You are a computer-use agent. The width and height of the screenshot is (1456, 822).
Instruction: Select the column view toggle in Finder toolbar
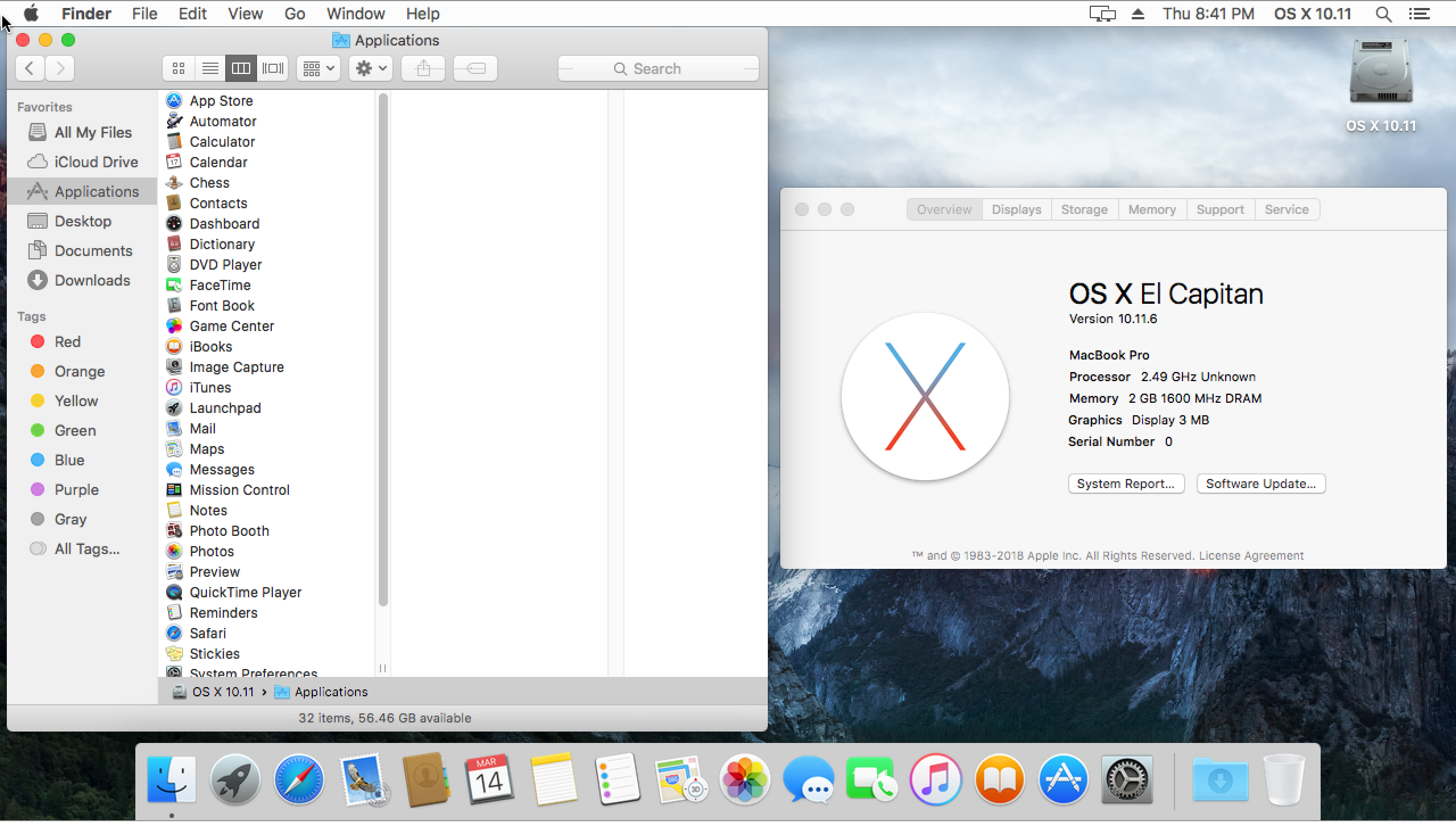[x=240, y=68]
